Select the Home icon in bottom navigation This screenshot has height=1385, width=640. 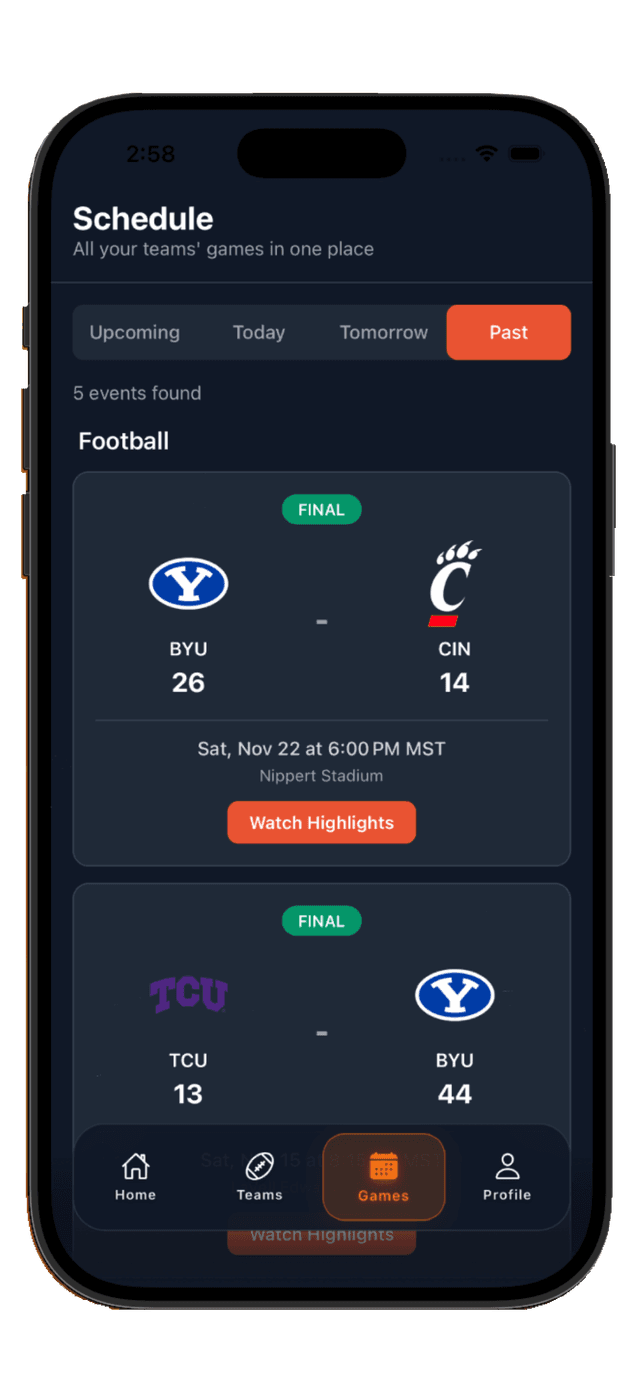(135, 1165)
